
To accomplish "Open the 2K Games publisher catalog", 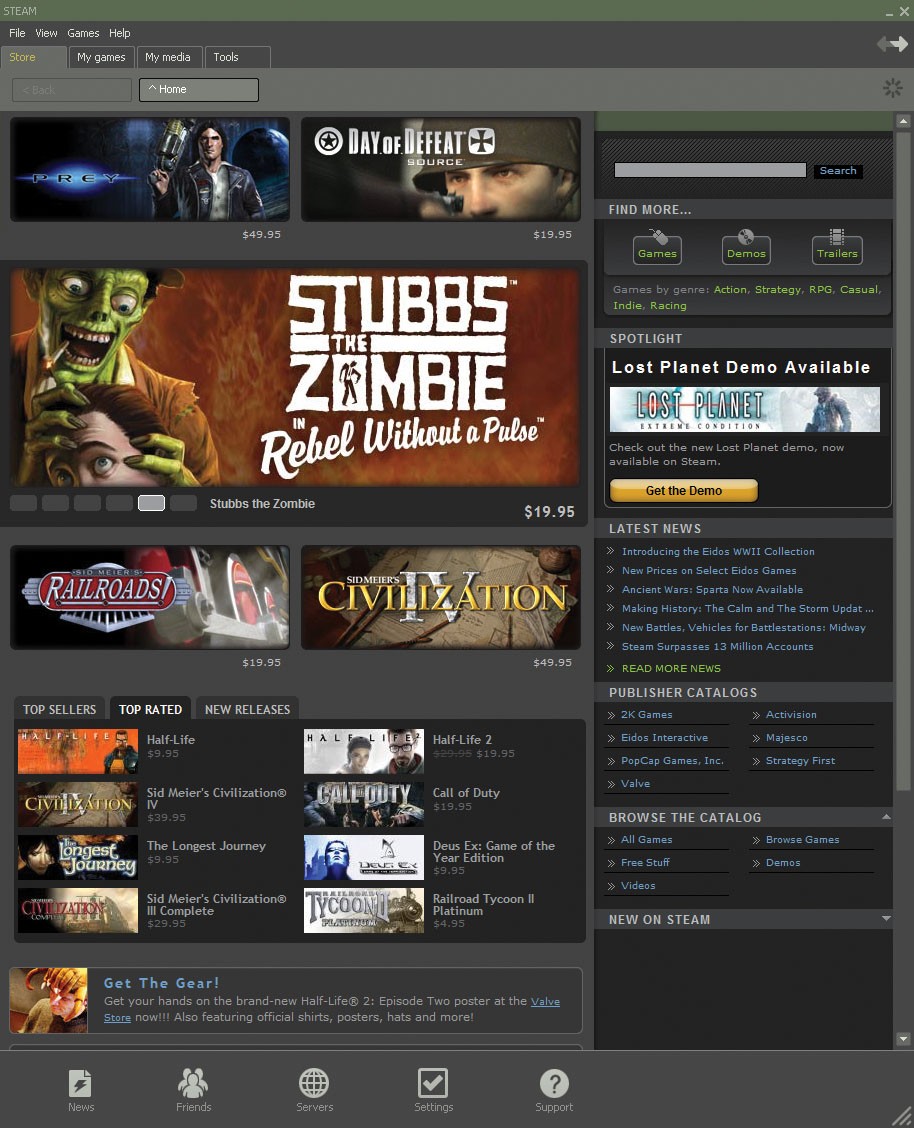I will coord(646,714).
